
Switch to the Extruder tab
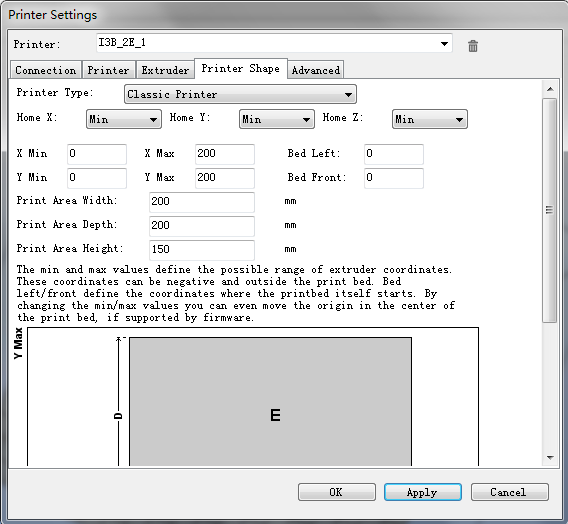(x=165, y=70)
